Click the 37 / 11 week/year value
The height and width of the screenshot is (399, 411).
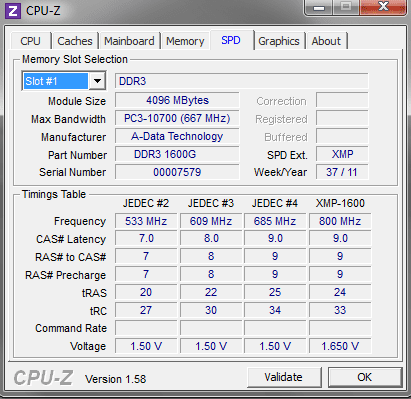point(342,172)
